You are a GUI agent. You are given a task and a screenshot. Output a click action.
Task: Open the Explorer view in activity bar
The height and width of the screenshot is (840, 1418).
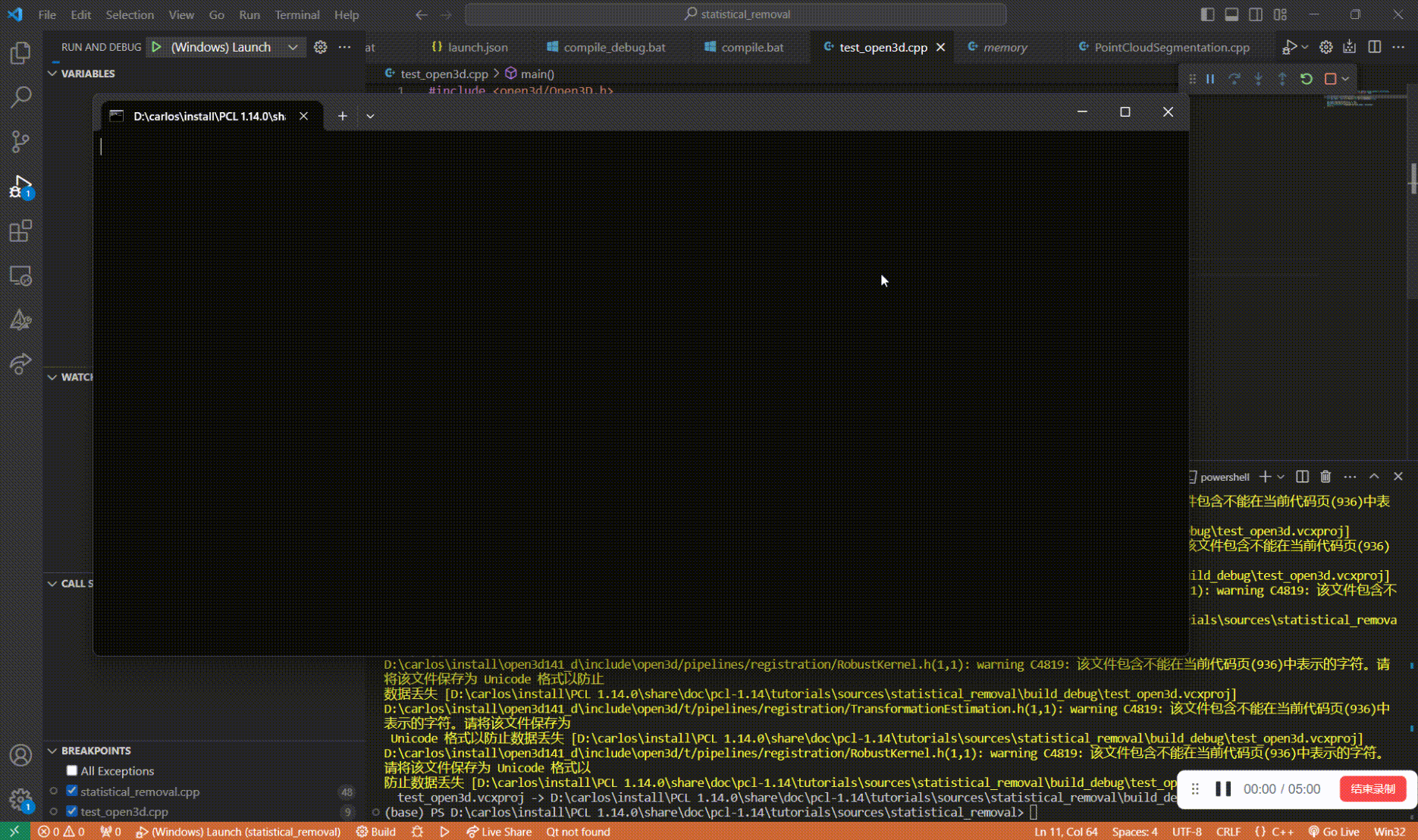20,52
